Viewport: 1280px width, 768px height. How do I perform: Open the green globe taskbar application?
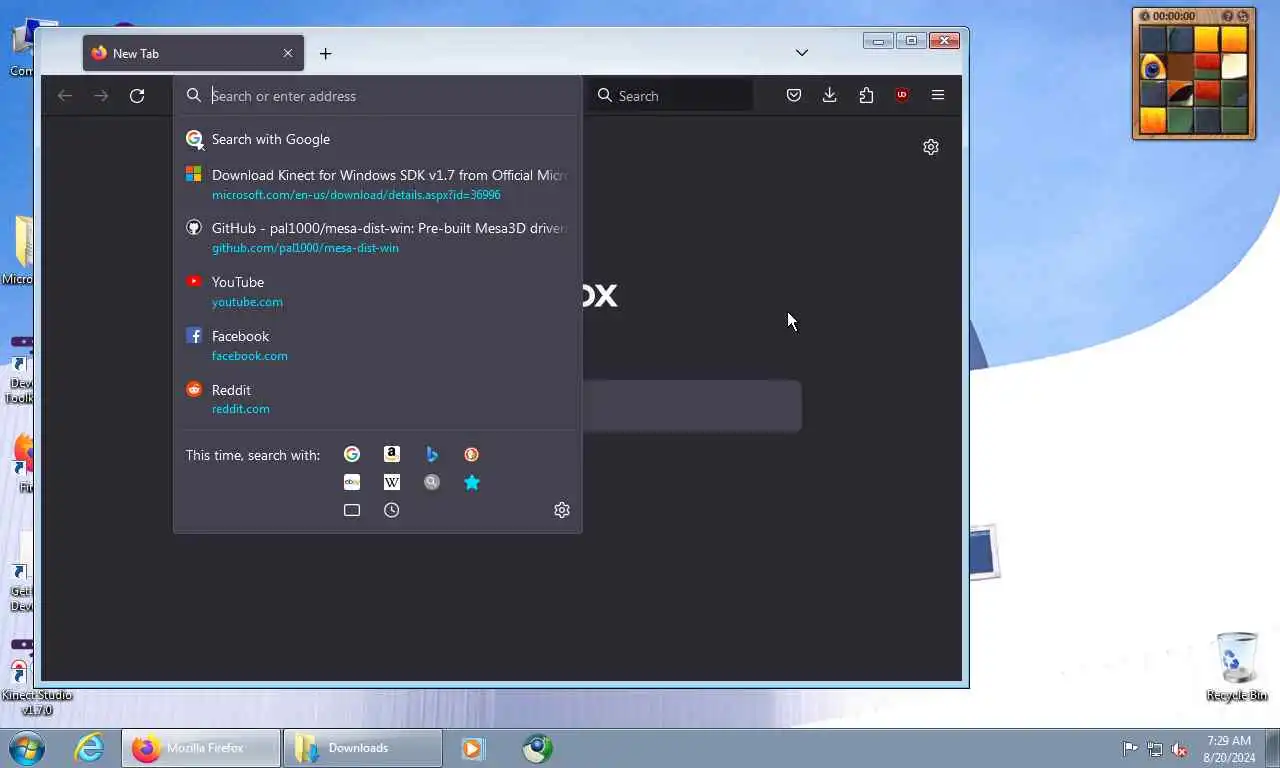tap(537, 748)
